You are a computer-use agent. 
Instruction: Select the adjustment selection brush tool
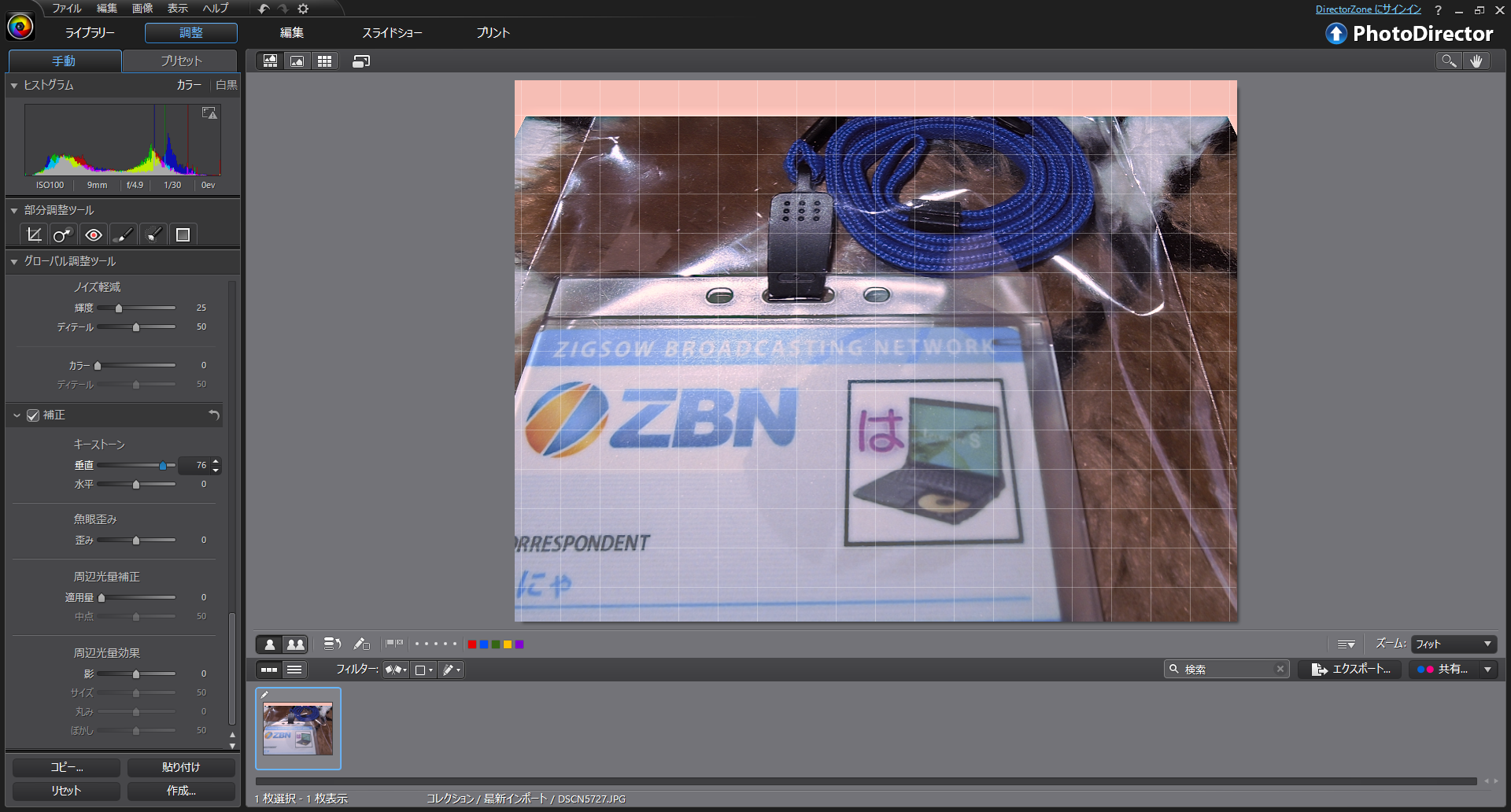pos(153,234)
